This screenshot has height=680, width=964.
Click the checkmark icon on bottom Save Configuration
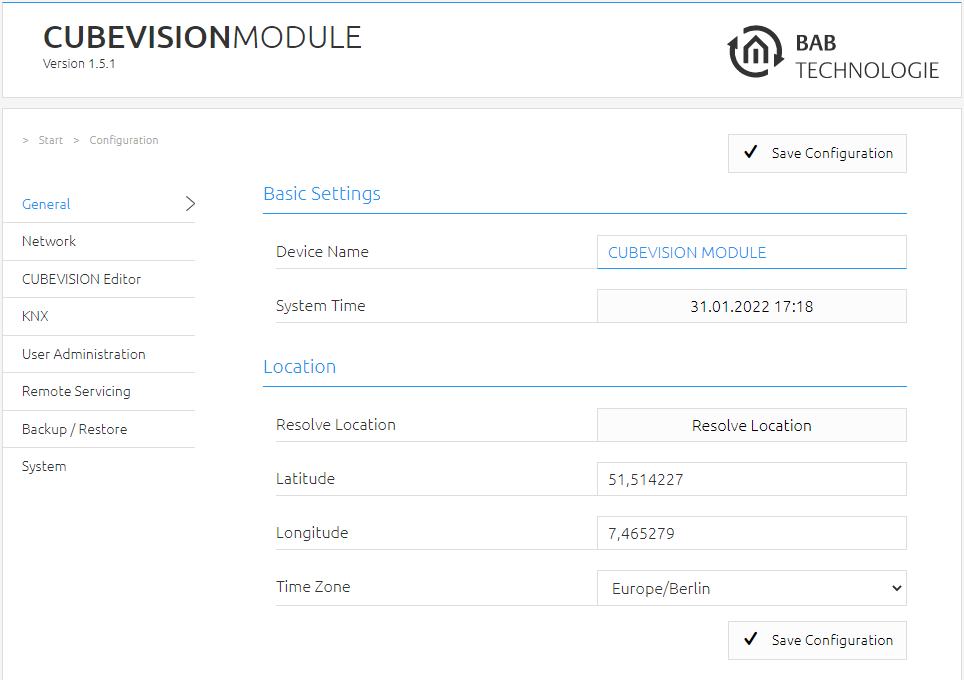pos(750,639)
